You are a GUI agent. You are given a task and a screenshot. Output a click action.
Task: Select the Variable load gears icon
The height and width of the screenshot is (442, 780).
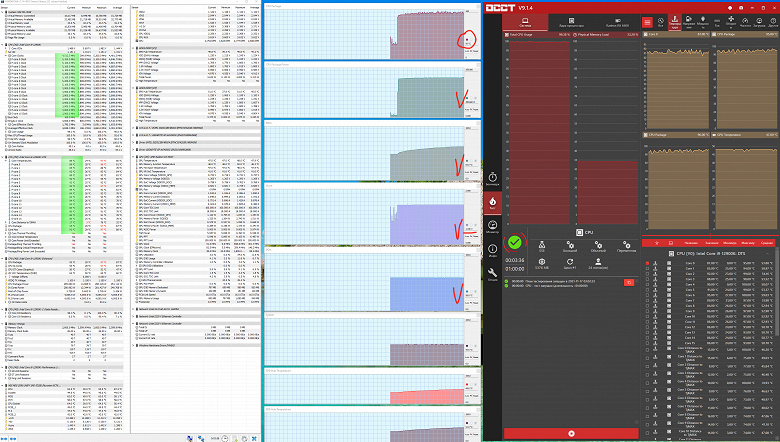tap(626, 247)
